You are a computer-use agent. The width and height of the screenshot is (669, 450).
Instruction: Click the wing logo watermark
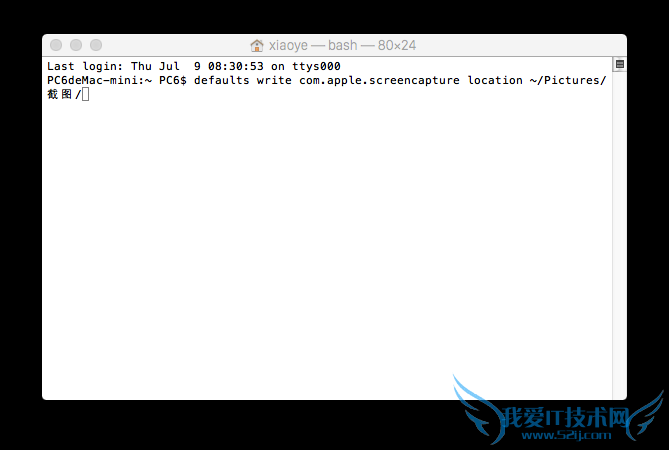(478, 409)
